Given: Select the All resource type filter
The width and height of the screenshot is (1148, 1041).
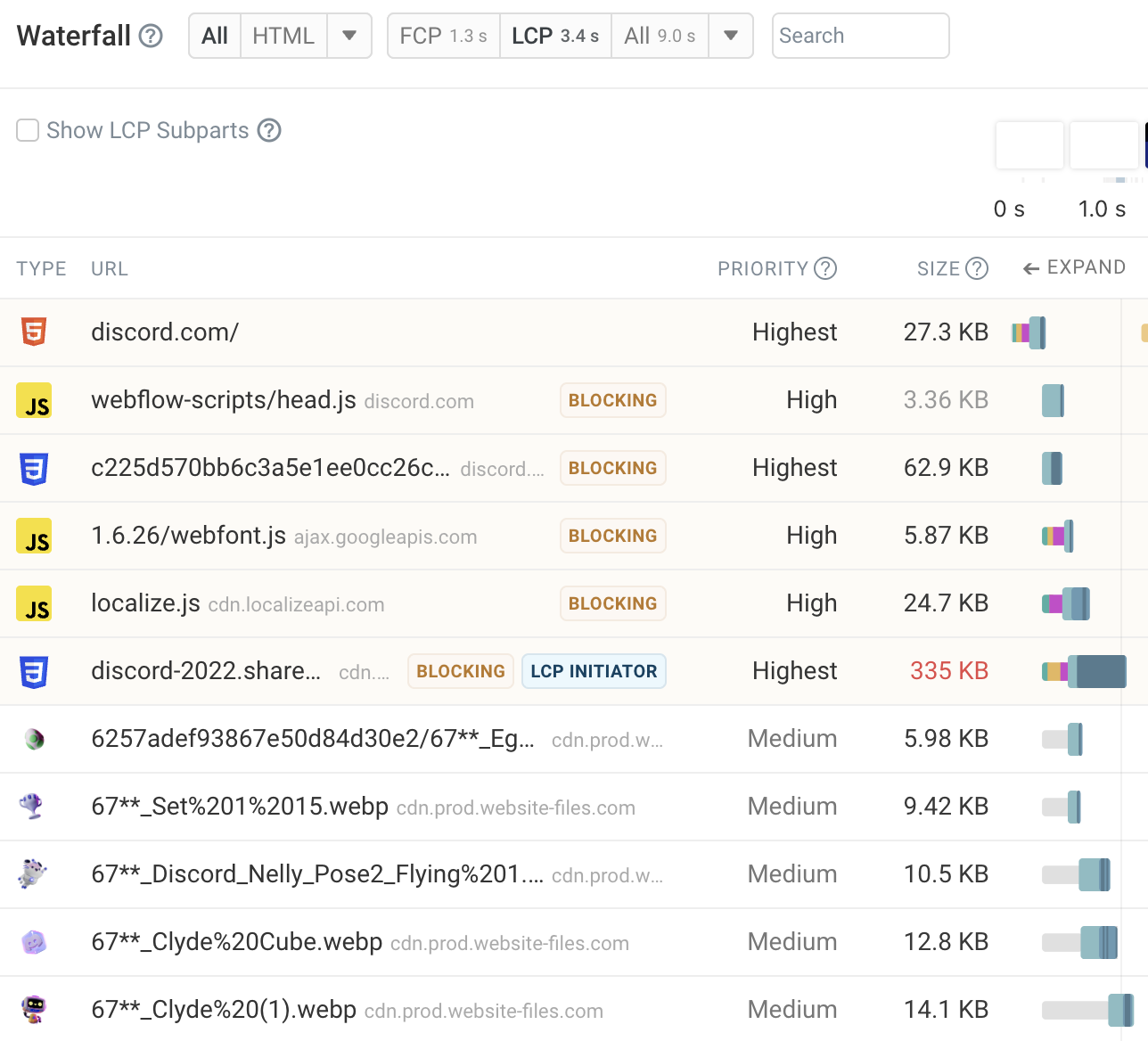Looking at the screenshot, I should click(x=215, y=36).
